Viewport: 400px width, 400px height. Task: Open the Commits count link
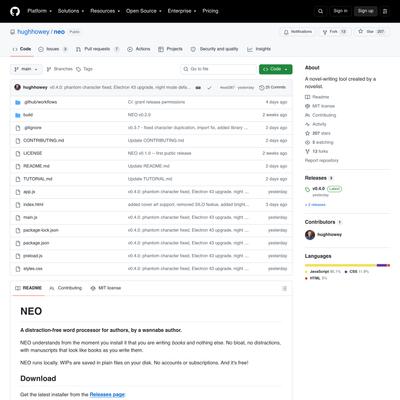click(273, 87)
